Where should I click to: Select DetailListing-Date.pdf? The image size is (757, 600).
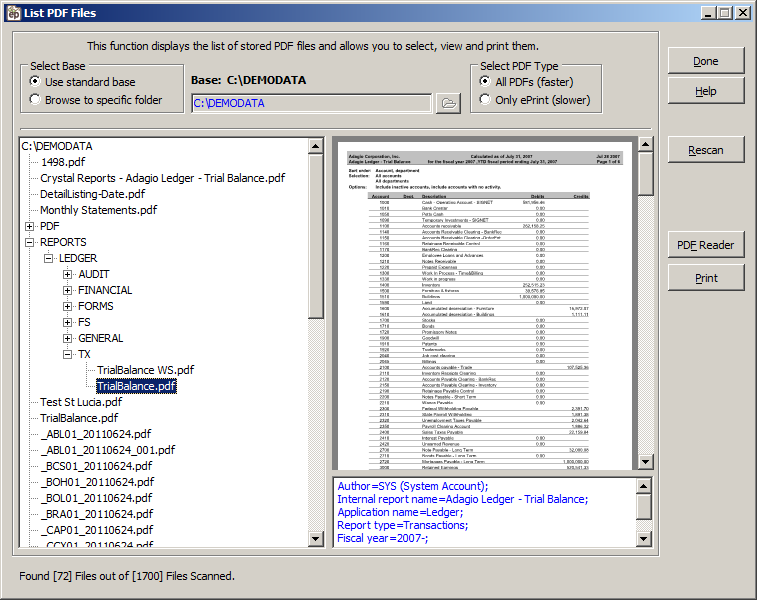pyautogui.click(x=93, y=194)
